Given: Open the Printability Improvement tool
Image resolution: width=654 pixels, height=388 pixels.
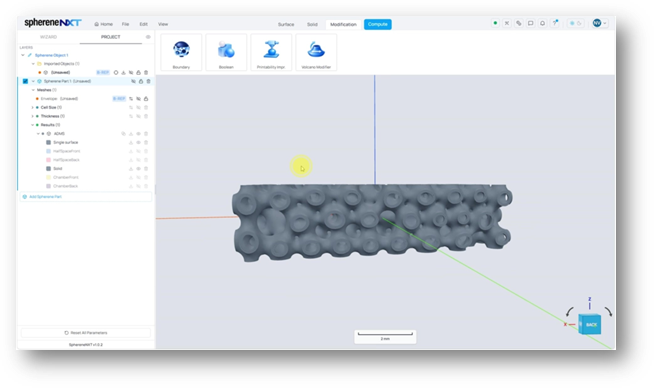Looking at the screenshot, I should [x=271, y=52].
